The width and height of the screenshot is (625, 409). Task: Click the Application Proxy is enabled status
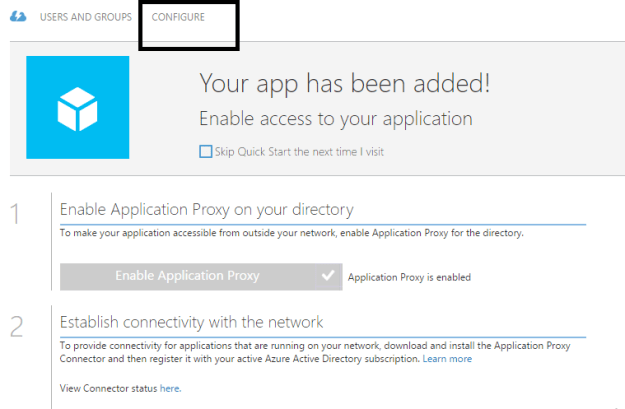[x=409, y=277]
